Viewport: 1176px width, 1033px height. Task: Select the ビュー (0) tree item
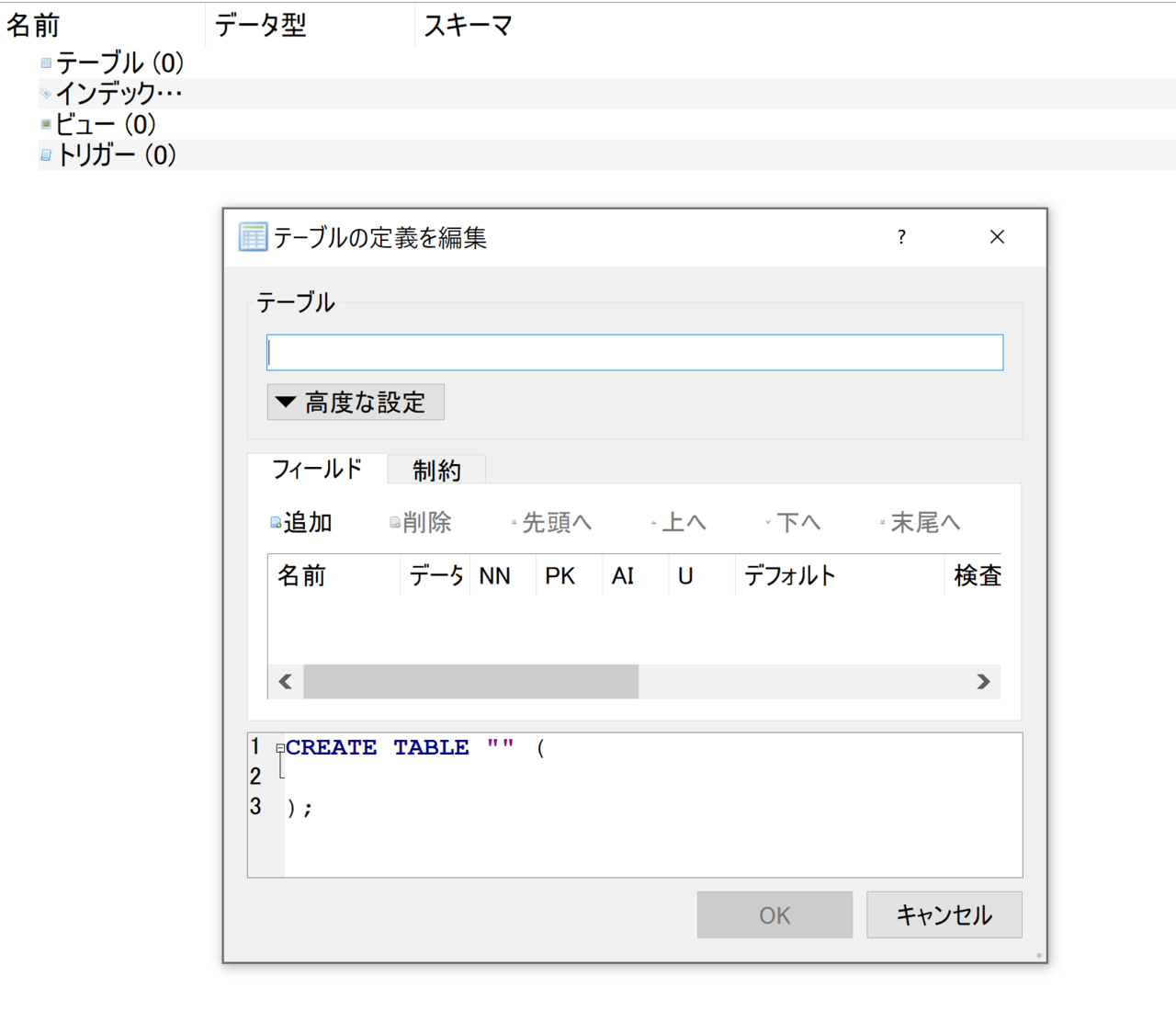[106, 124]
